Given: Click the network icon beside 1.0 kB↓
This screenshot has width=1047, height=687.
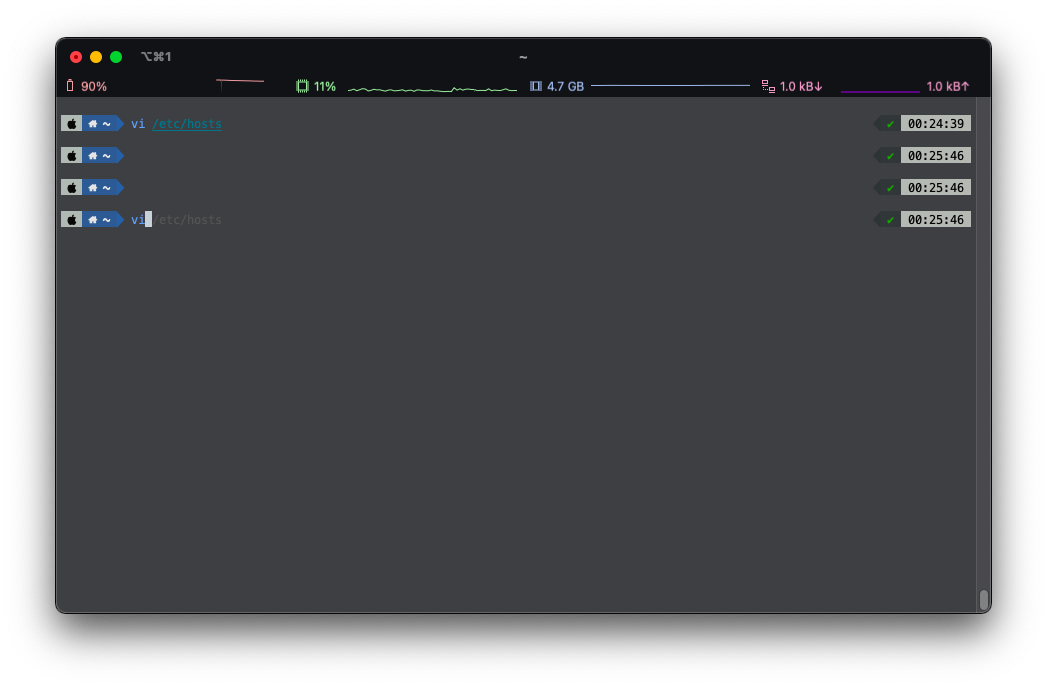Looking at the screenshot, I should [769, 86].
